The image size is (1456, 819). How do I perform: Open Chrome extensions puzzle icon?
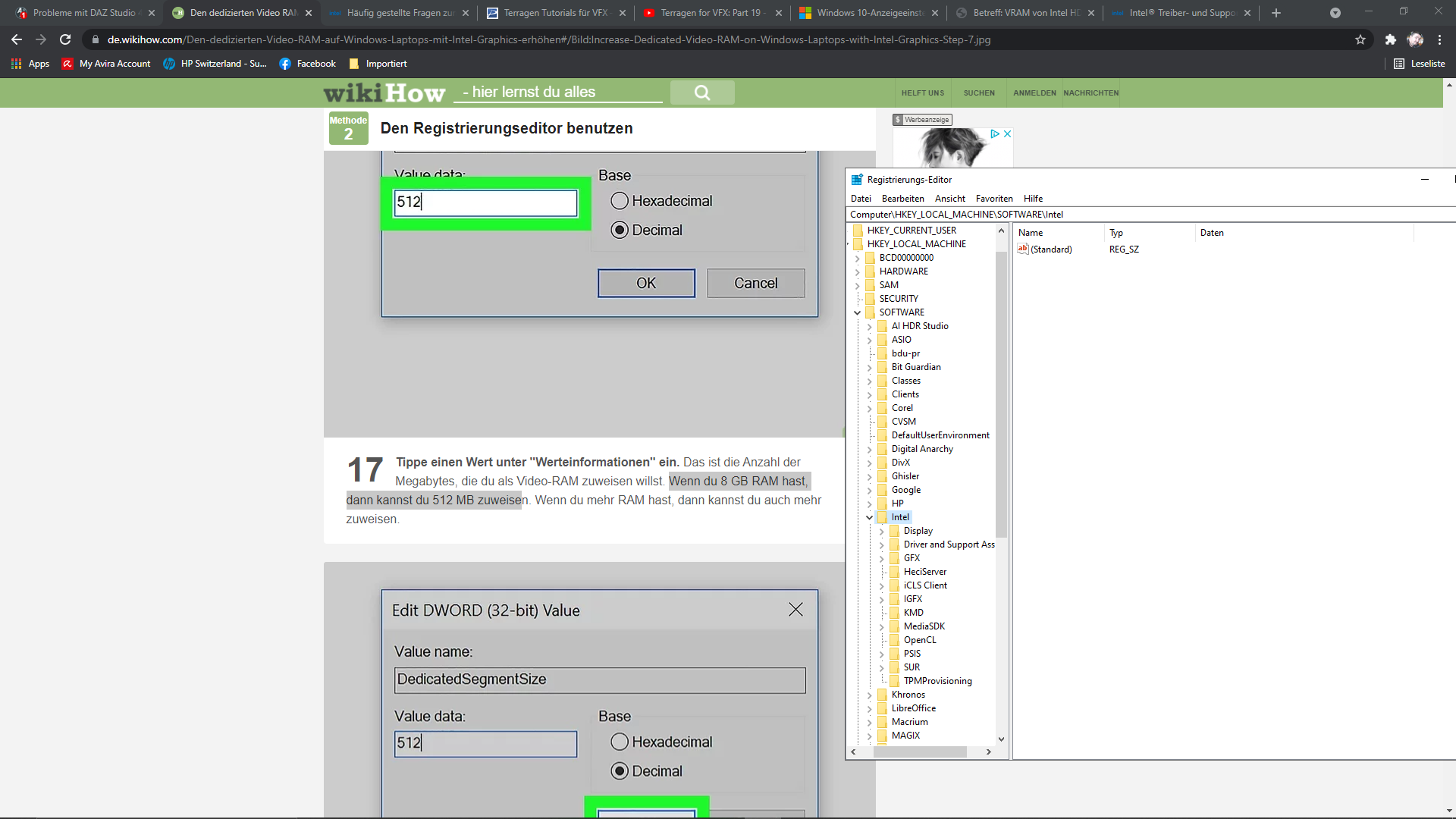click(x=1390, y=39)
